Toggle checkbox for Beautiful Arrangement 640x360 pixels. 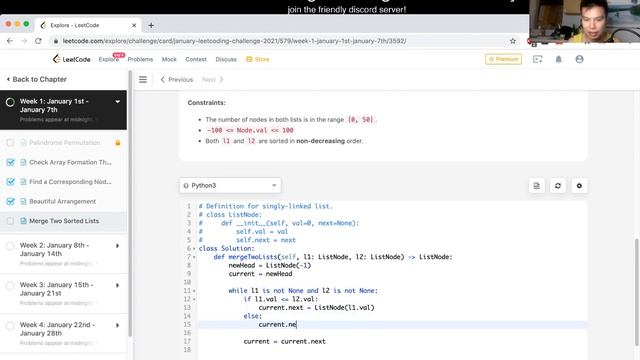point(10,201)
